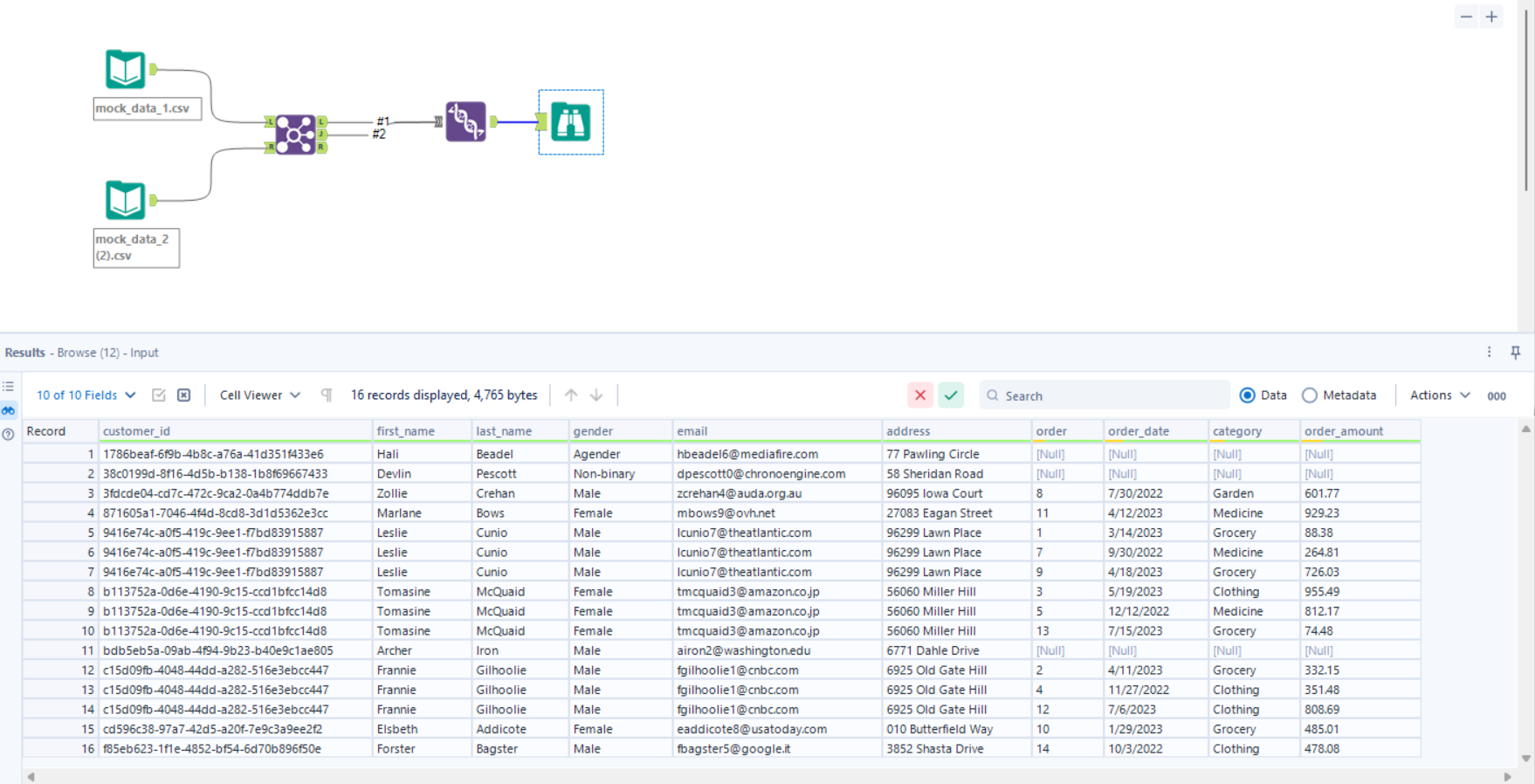Click the red X cancel icon
Viewport: 1535px width, 784px height.
click(x=920, y=395)
